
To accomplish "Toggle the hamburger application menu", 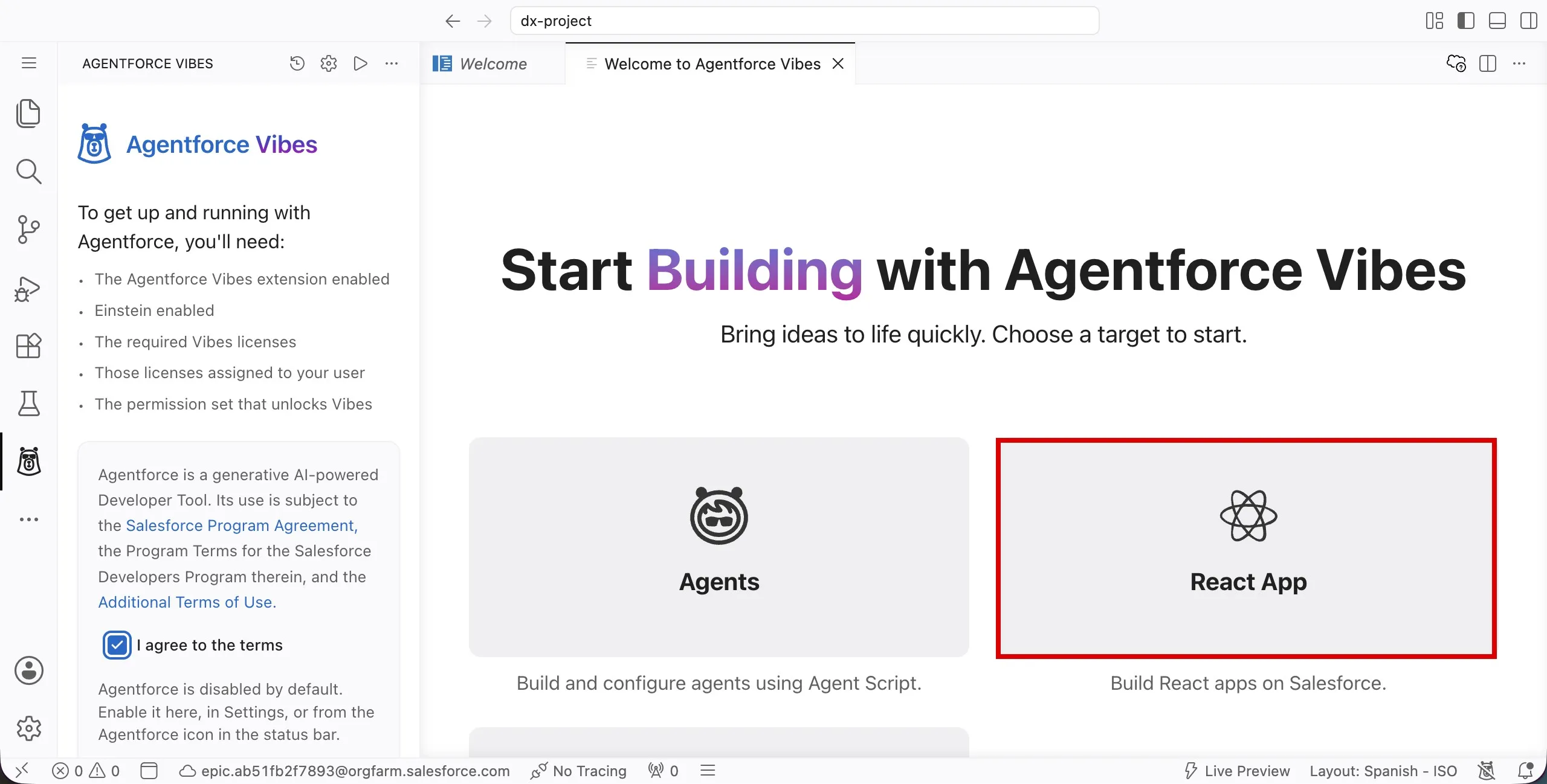I will click(x=28, y=63).
